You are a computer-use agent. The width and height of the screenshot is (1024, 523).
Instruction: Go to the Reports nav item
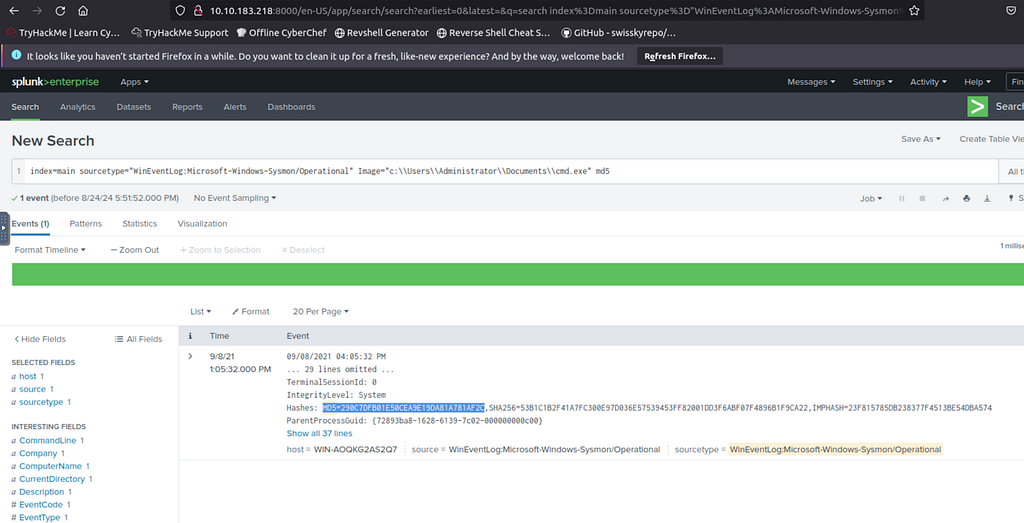click(x=187, y=107)
